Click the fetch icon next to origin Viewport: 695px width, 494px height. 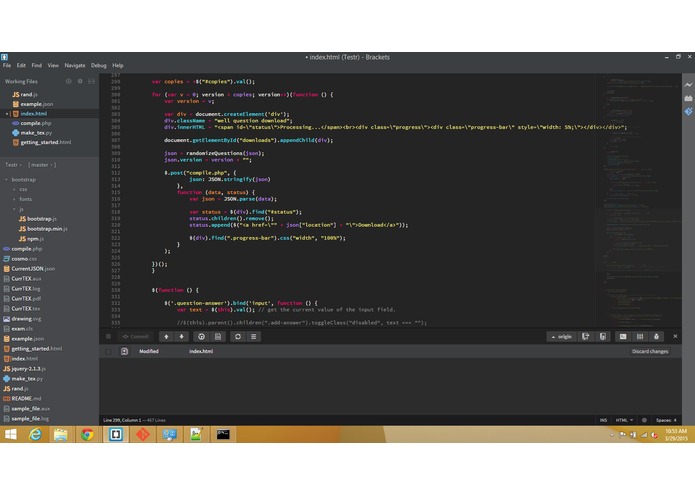(586, 337)
